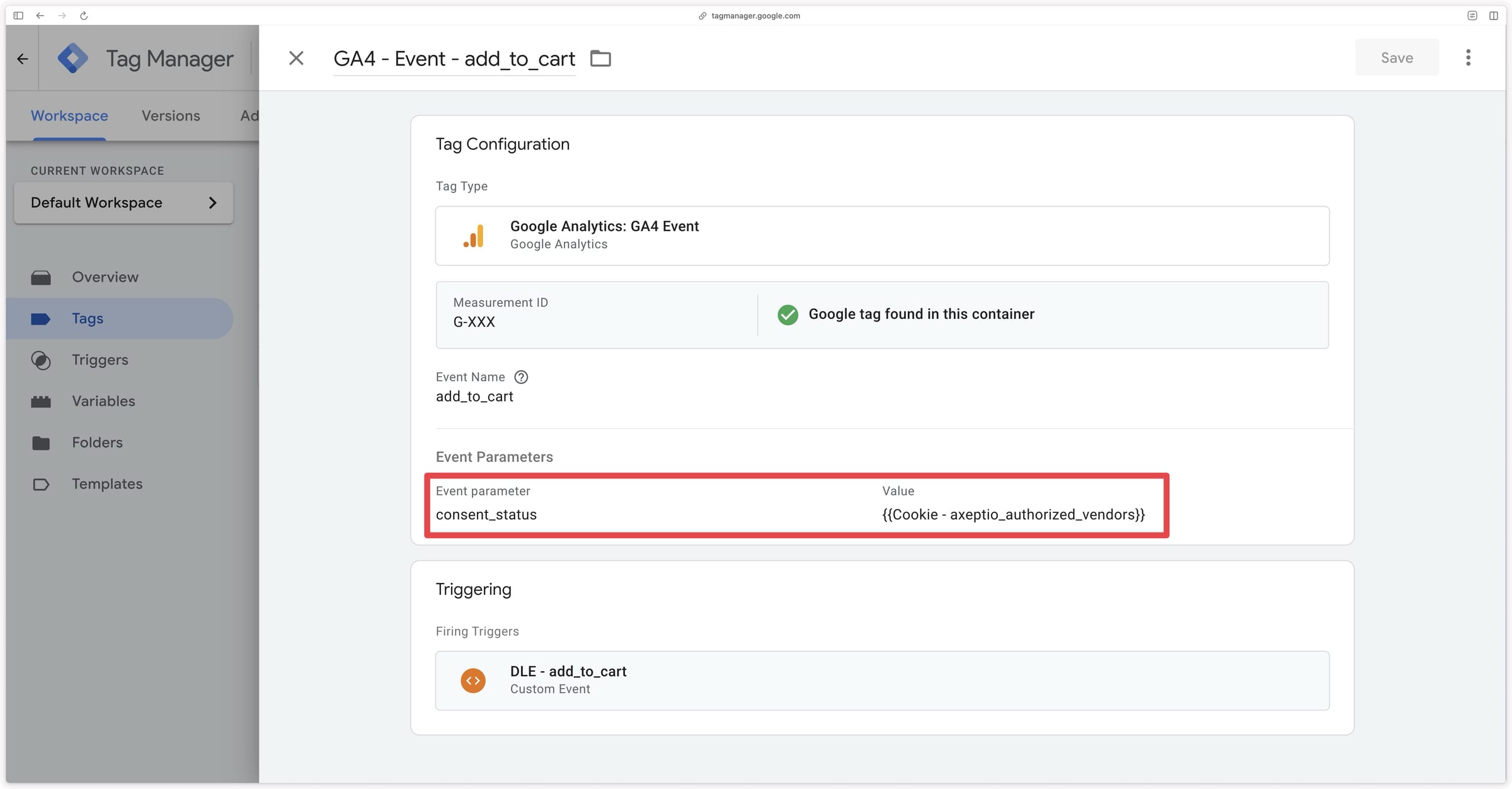Click the Google Analytics GA4 Event tag type
Viewport: 1512px width, 789px height.
[882, 236]
